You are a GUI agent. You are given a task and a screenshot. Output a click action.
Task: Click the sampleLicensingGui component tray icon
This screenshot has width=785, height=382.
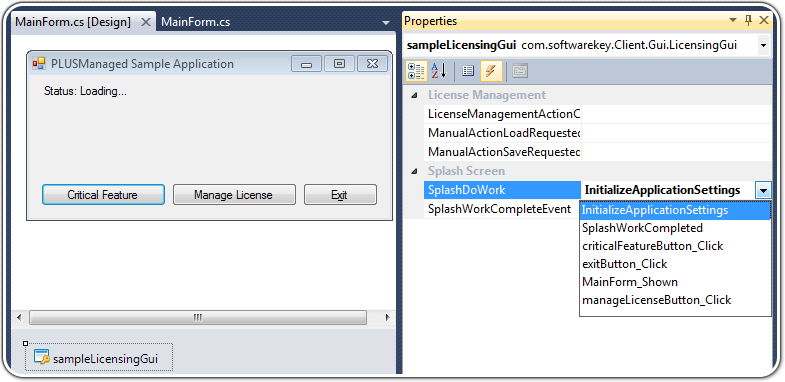[x=41, y=357]
